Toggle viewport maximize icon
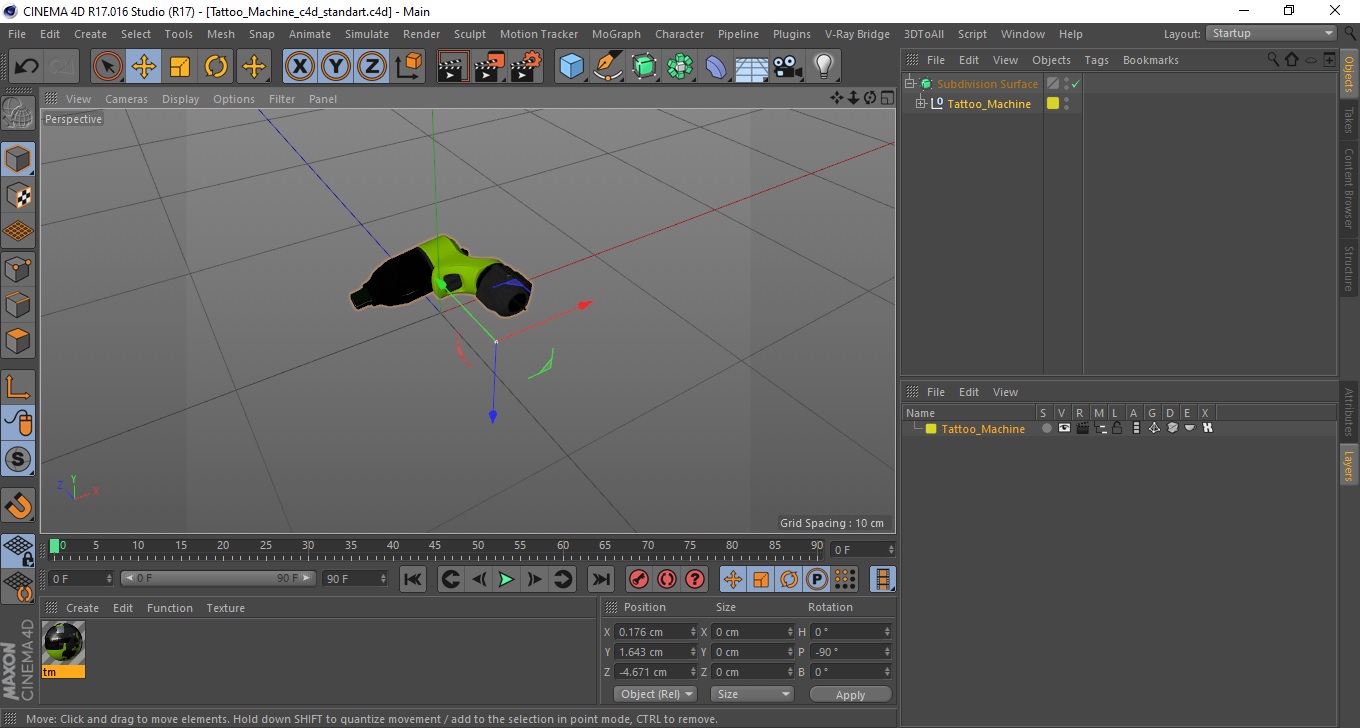 tap(887, 98)
